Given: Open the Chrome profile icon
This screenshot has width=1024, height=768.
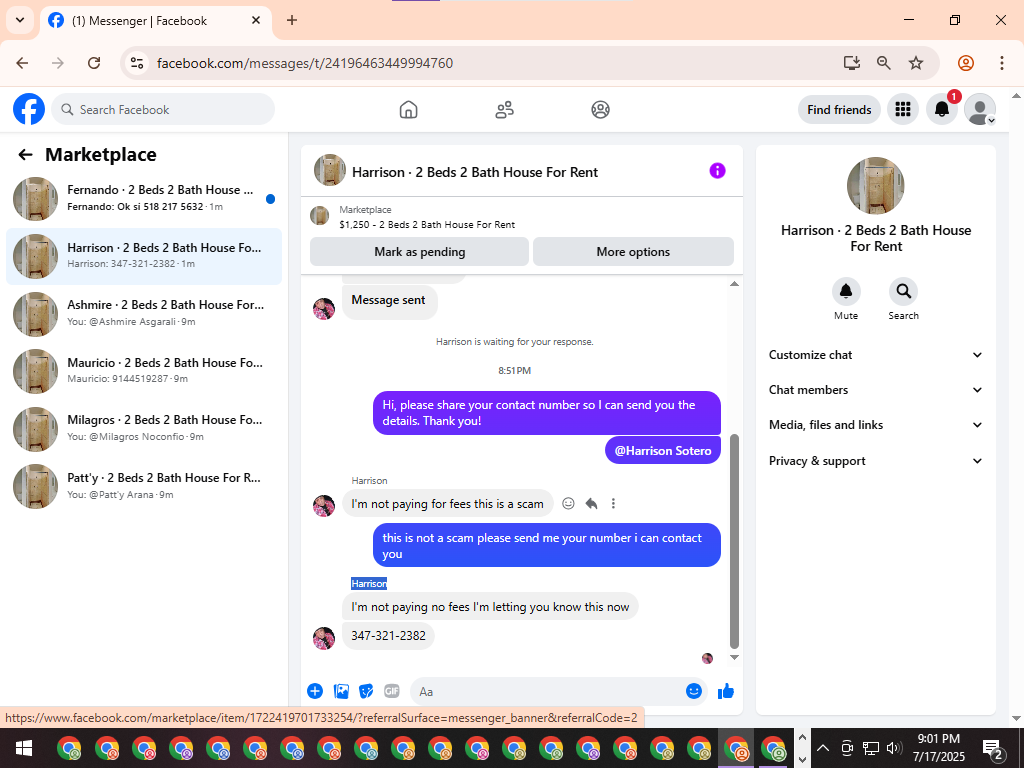Looking at the screenshot, I should click(966, 63).
